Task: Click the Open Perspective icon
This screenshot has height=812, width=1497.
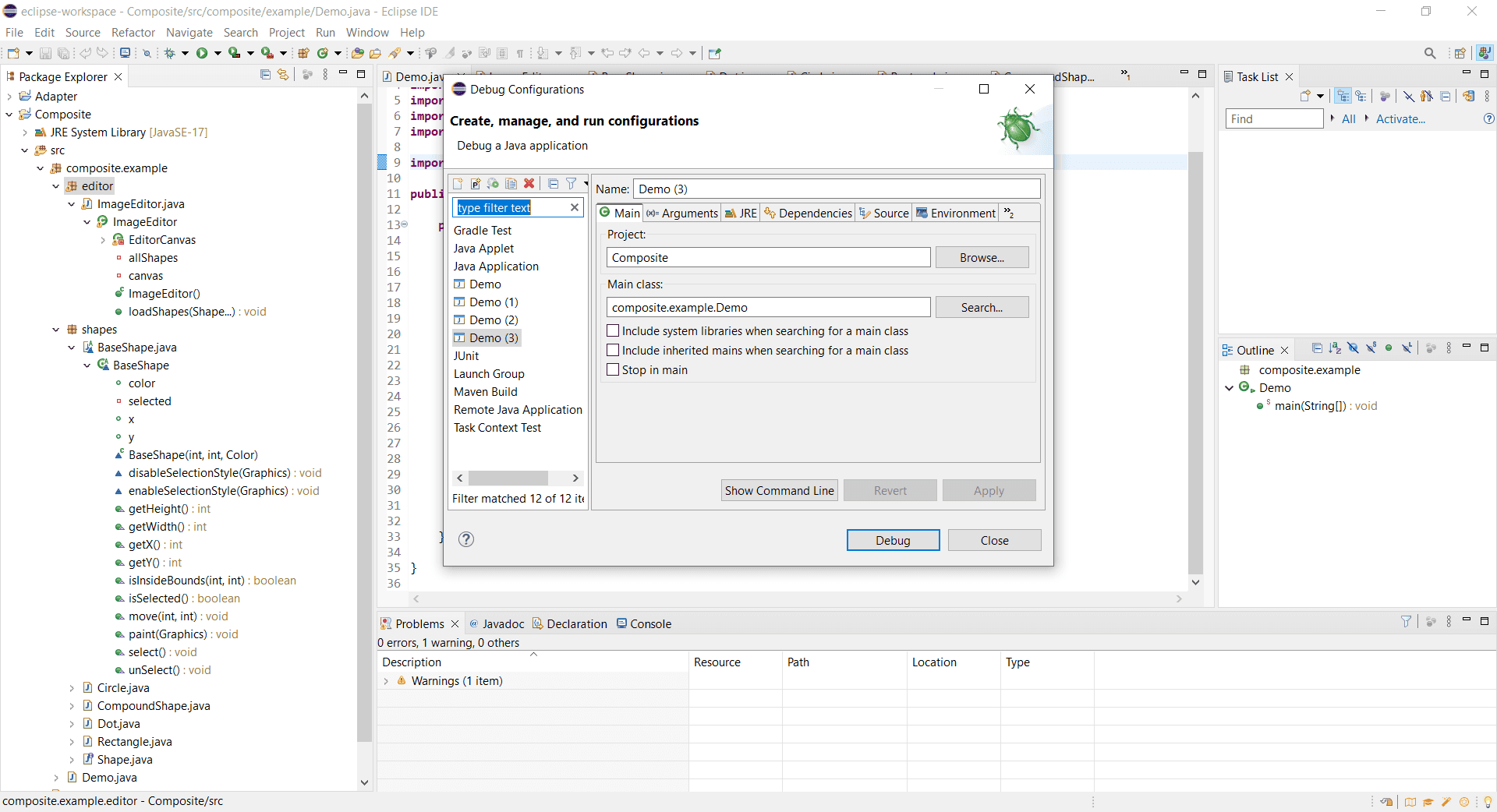Action: point(1460,53)
